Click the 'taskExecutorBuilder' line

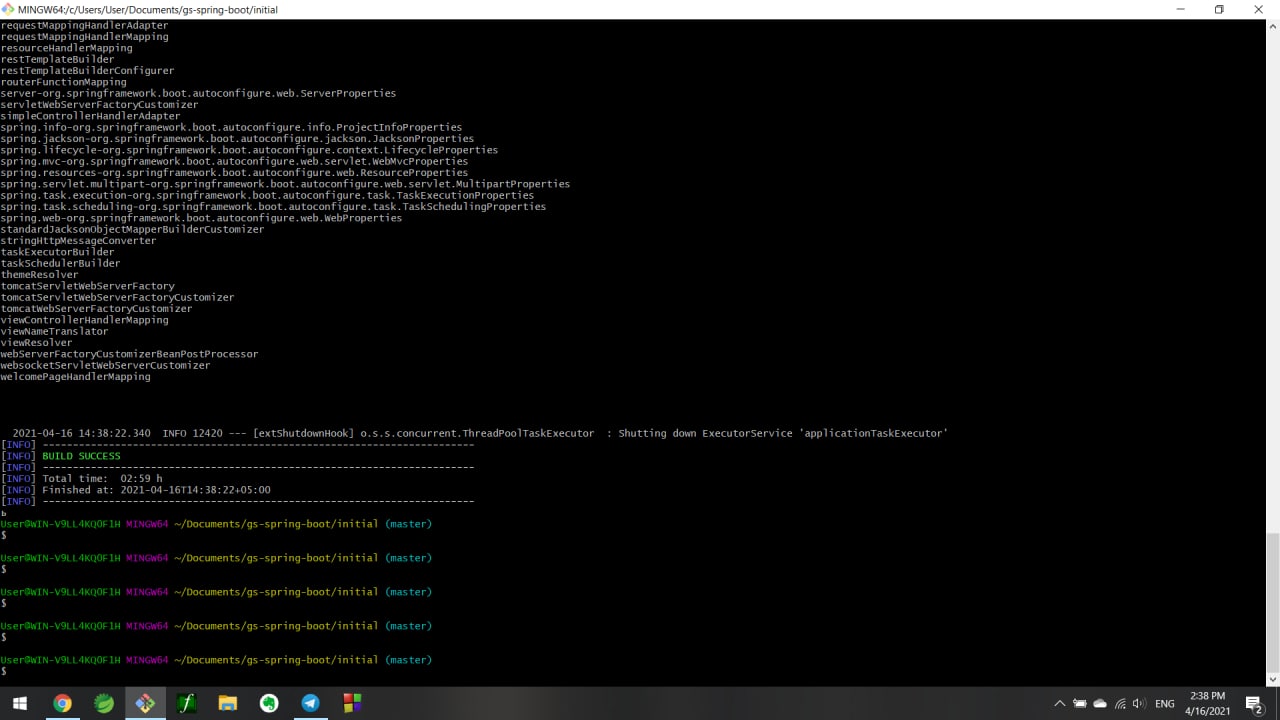(x=57, y=252)
